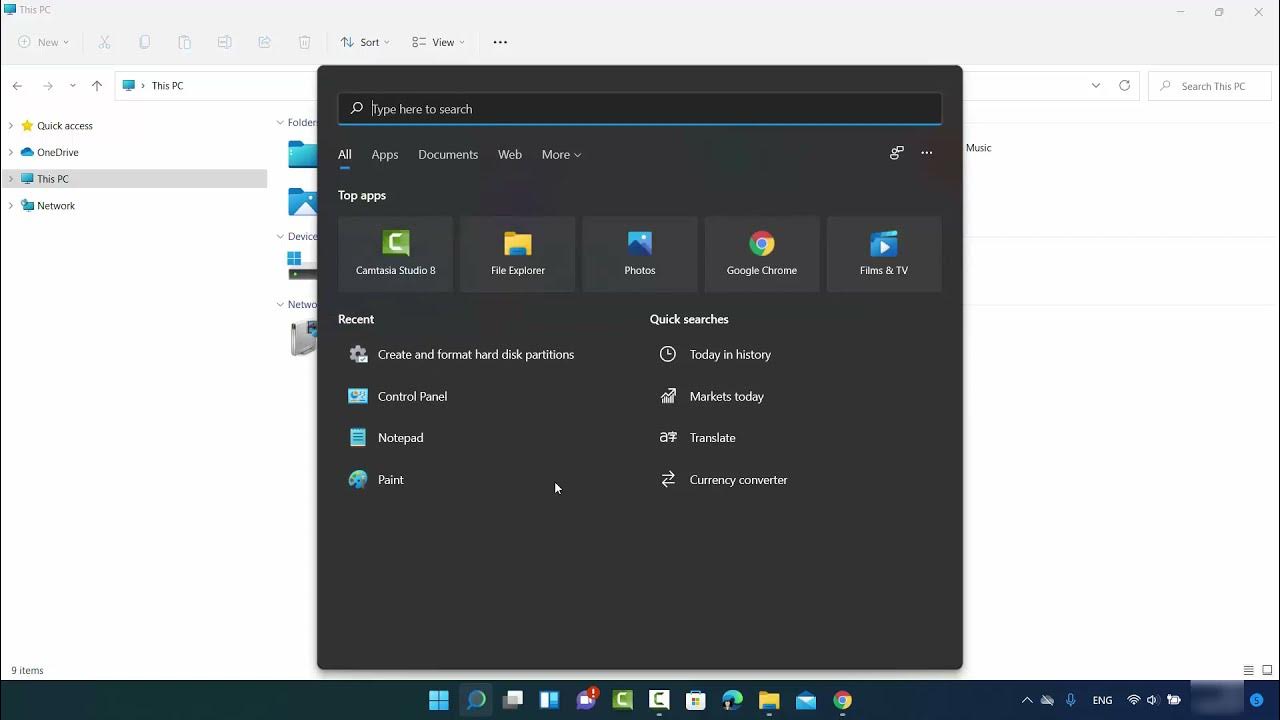Open New dropdown in File Explorer
Viewport: 1280px width, 720px height.
(x=44, y=42)
